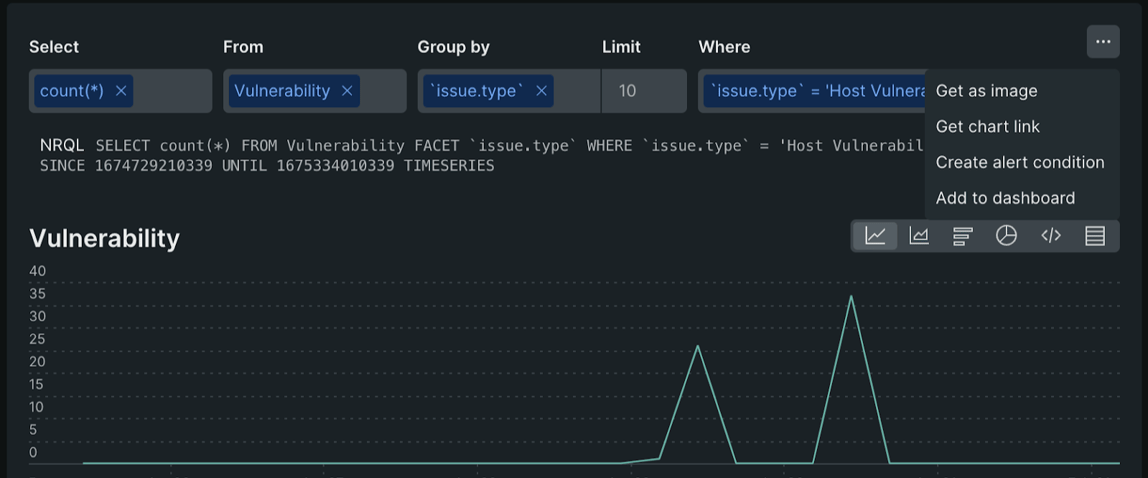
Task: Switch to bar chart view
Action: 963,236
